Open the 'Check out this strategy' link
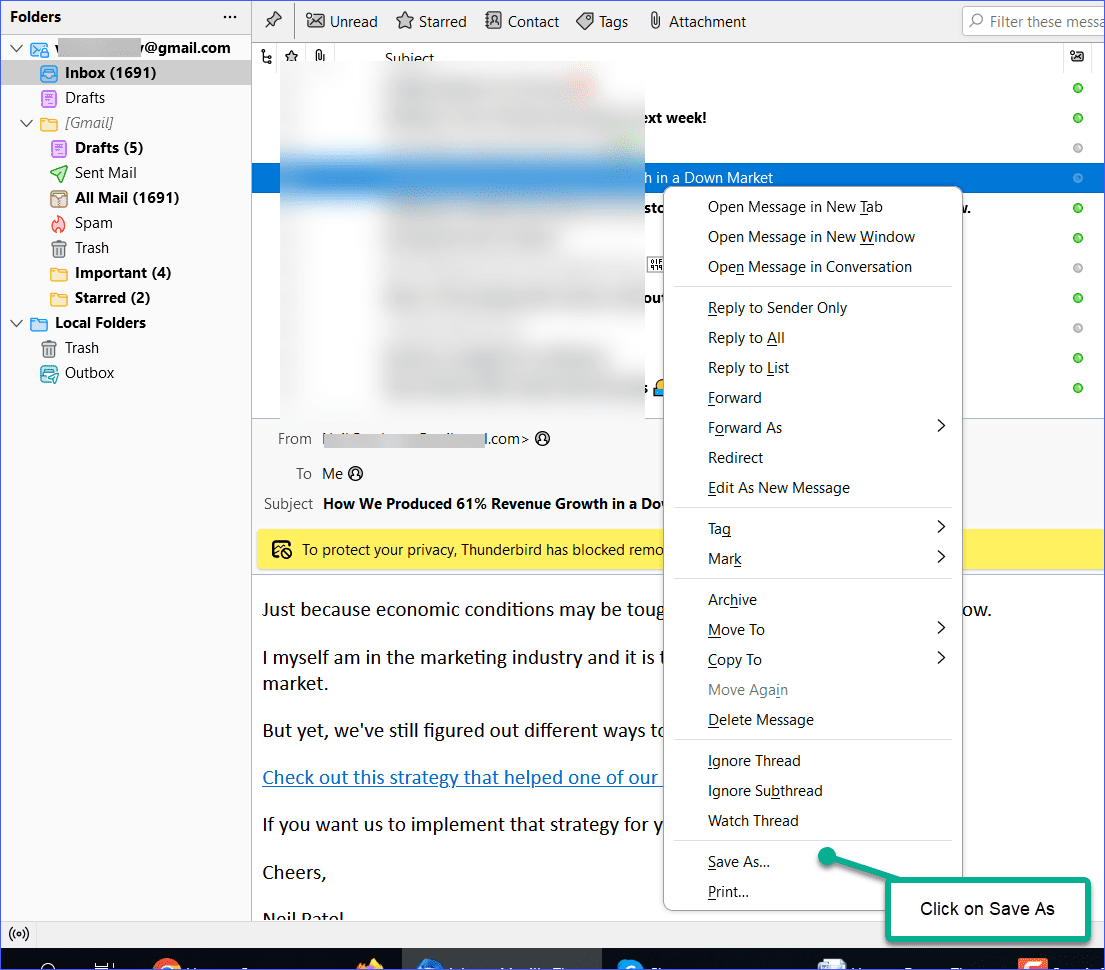1105x970 pixels. coord(460,777)
